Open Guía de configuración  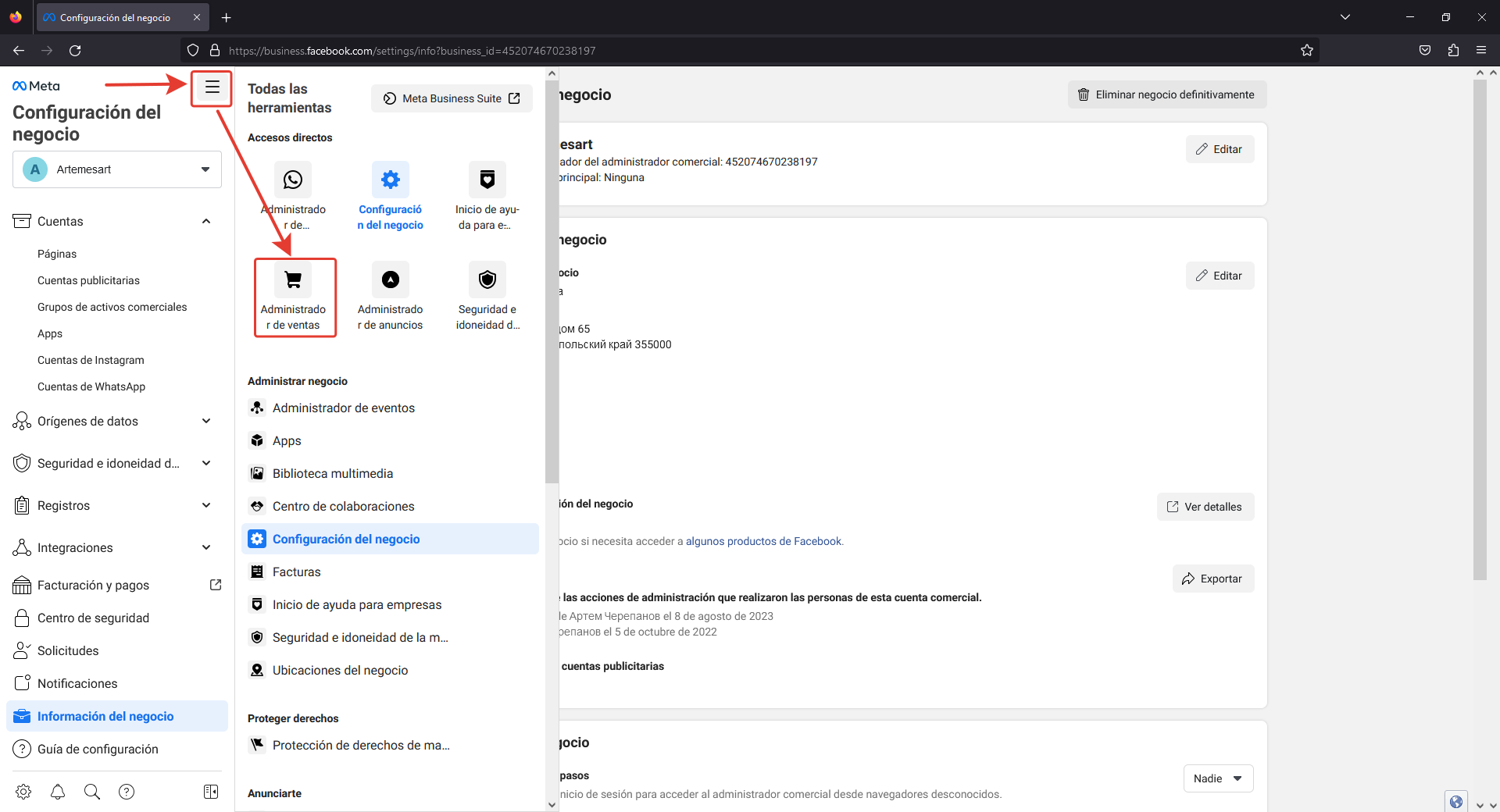point(117,749)
